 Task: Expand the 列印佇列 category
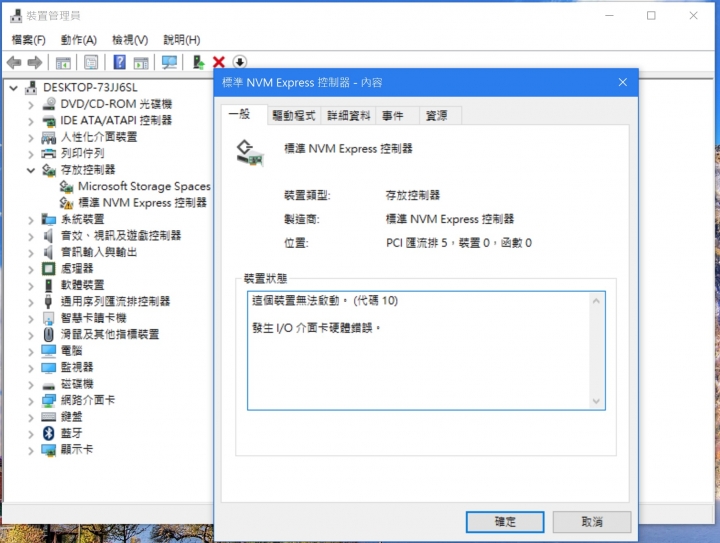coord(31,154)
